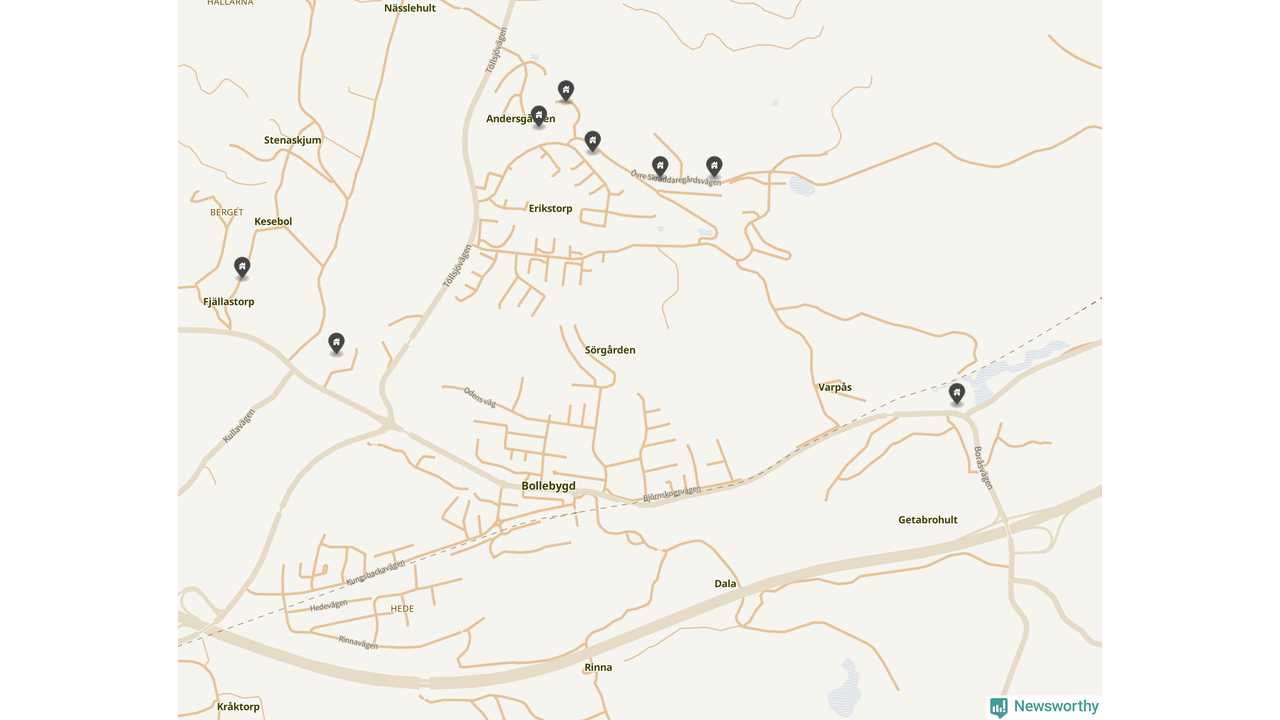1280x720 pixels.
Task: Click the Boråsvägen road label
Action: tap(984, 467)
